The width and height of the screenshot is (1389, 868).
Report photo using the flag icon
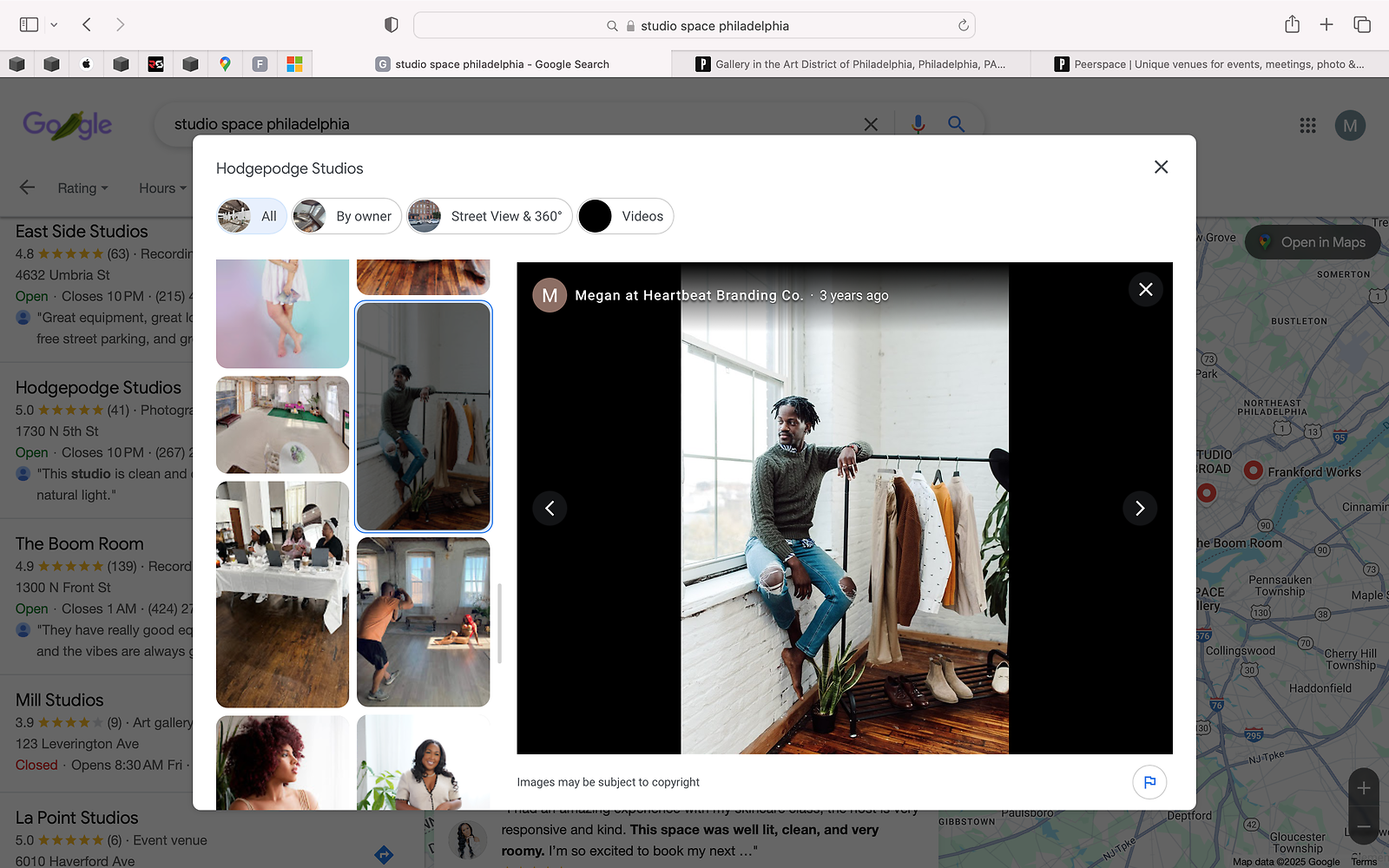(1149, 782)
